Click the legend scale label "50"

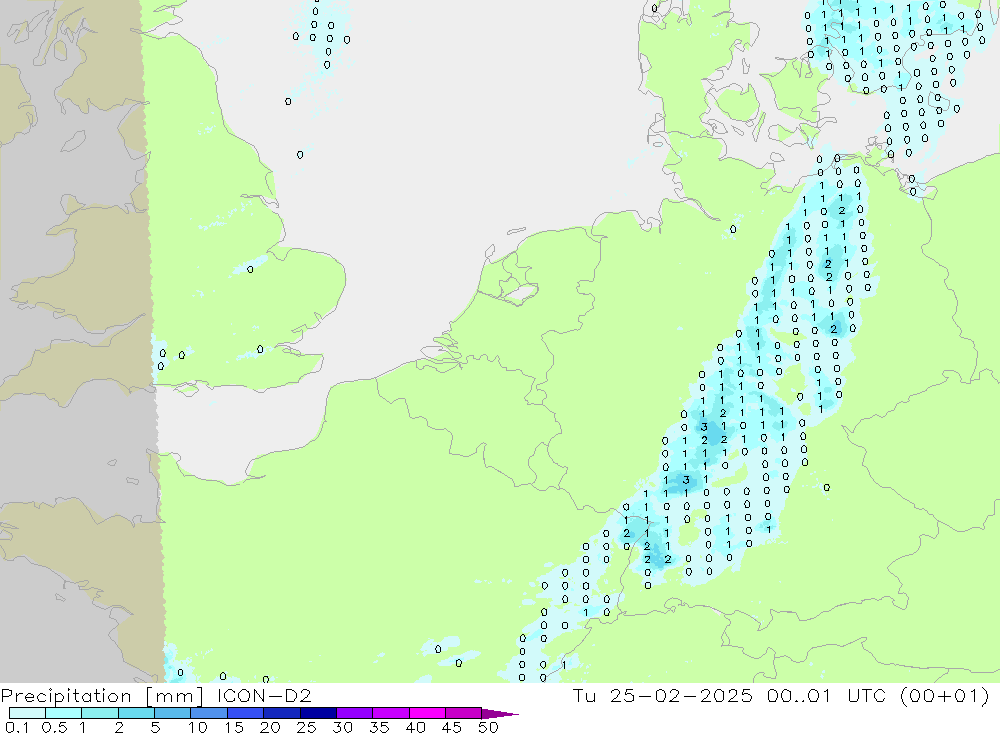[488, 727]
